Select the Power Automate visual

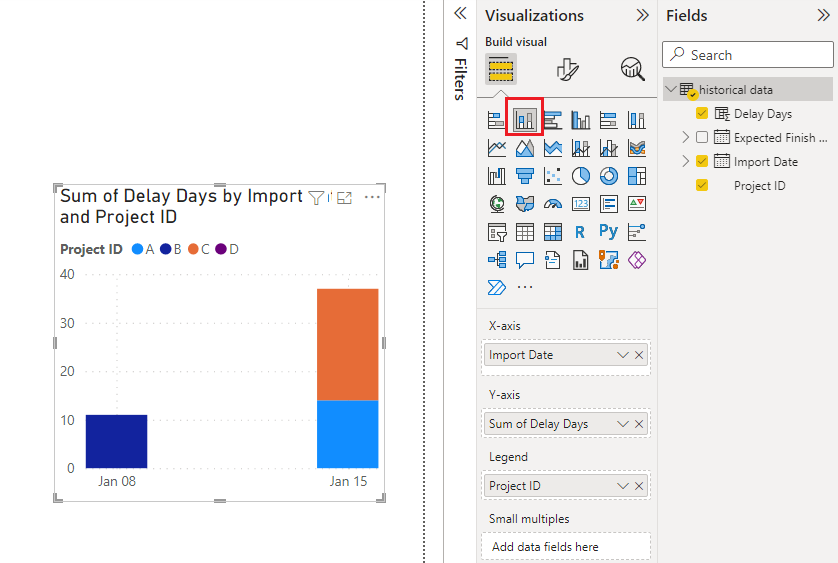coord(496,288)
